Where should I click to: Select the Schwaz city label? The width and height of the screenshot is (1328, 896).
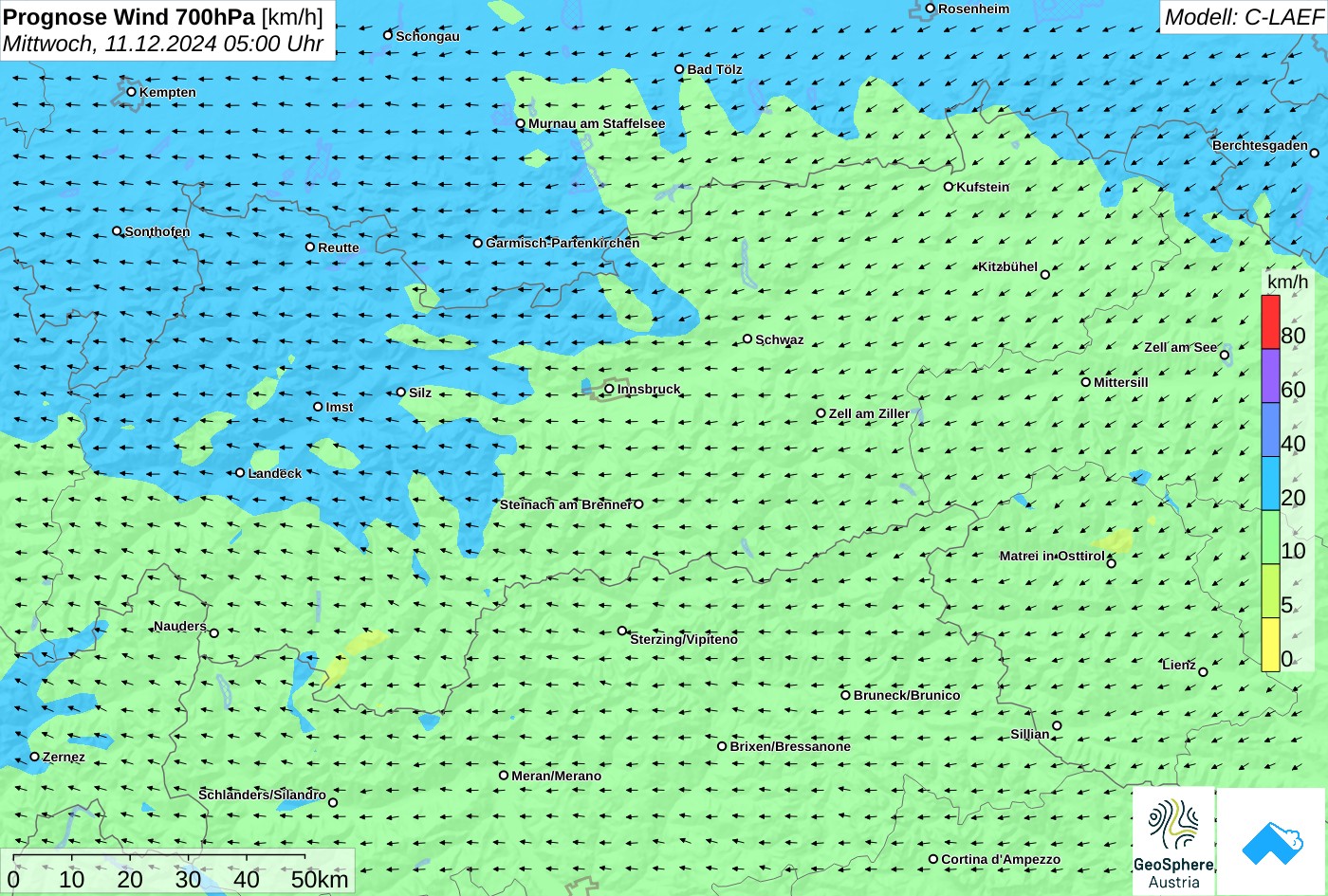coord(780,339)
